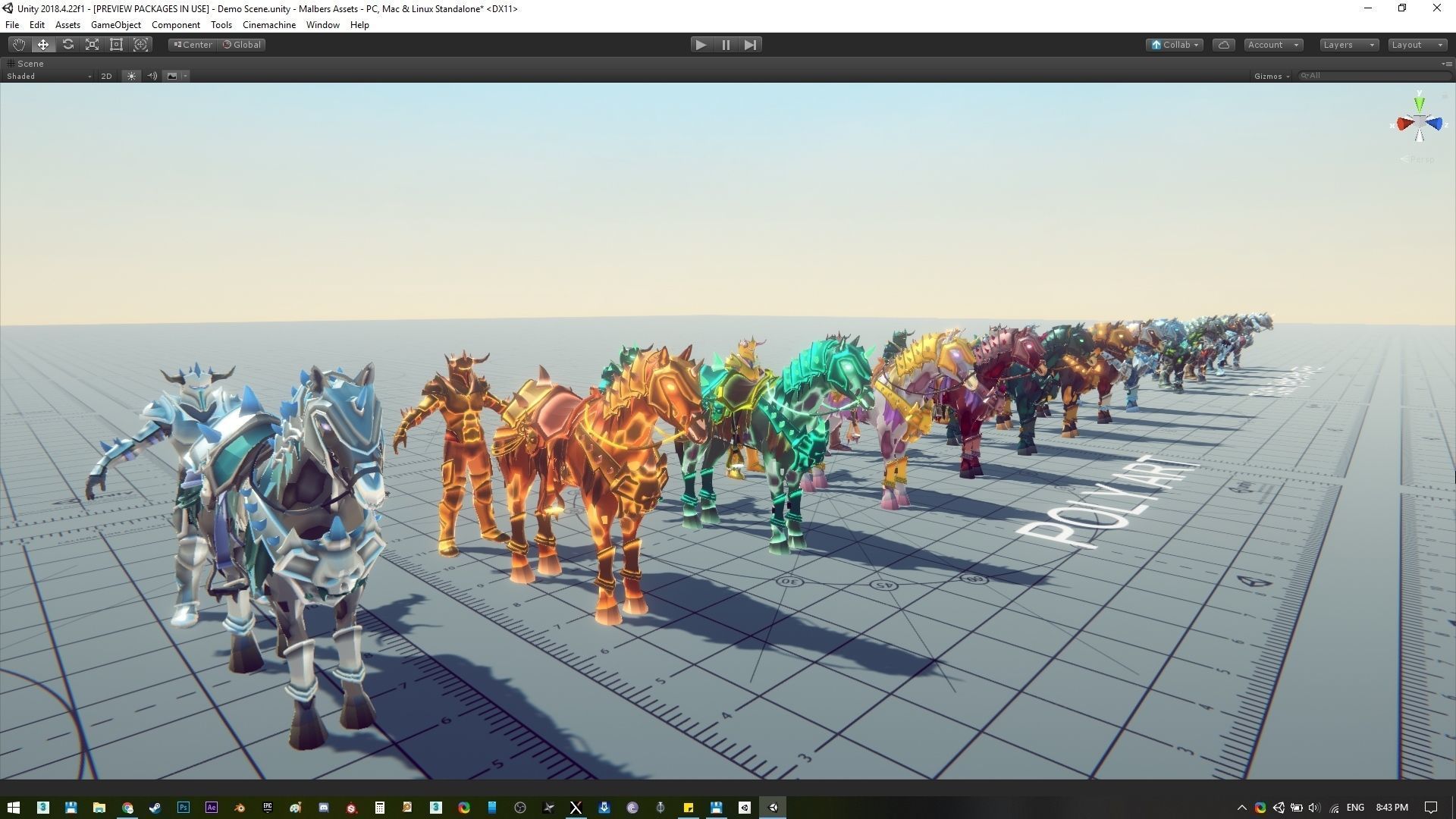Open Discord from taskbar
Viewport: 1456px width, 819px height.
coord(323,808)
